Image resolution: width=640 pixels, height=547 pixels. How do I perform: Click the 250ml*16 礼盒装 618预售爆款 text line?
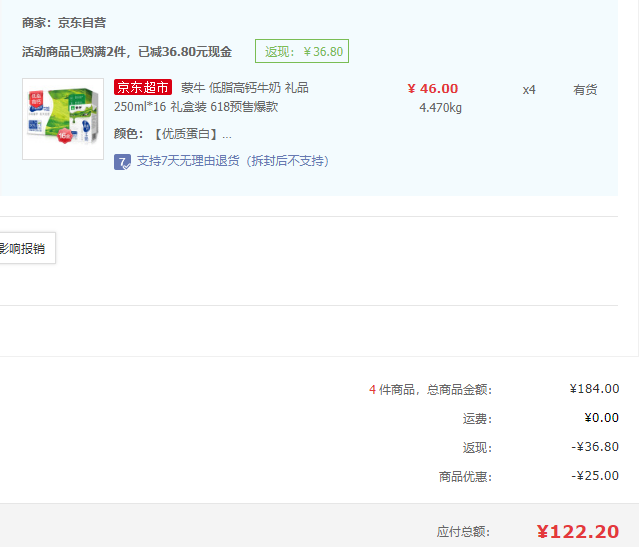pos(196,107)
